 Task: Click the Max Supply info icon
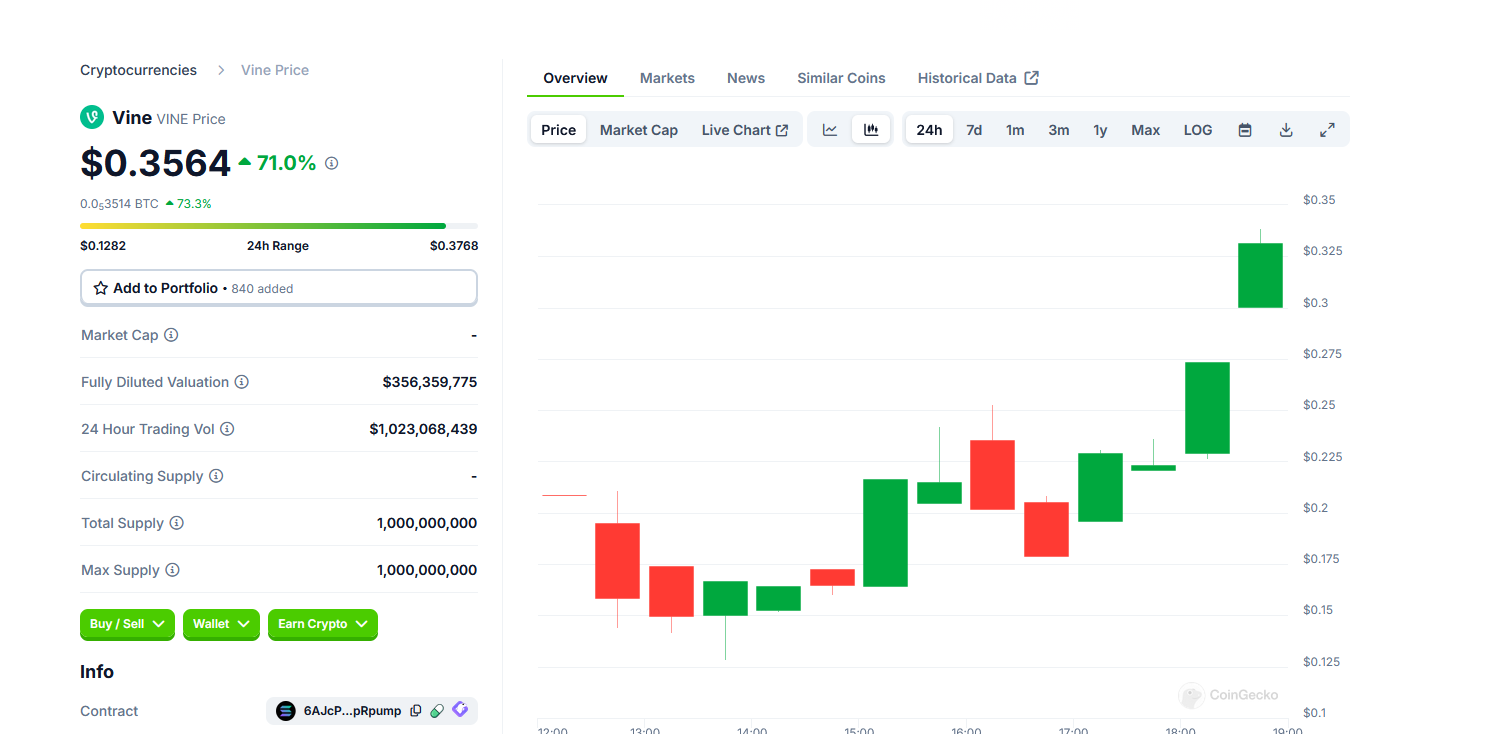click(x=172, y=570)
